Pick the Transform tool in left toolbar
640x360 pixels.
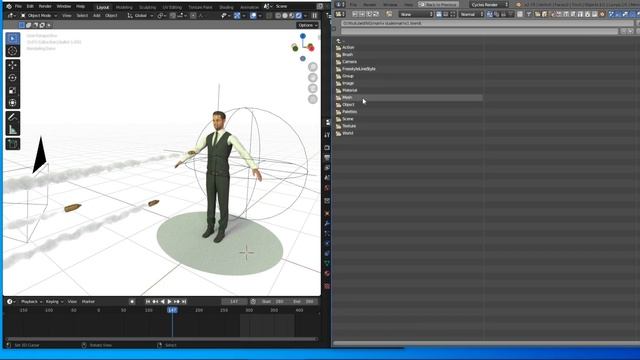pos(13,103)
